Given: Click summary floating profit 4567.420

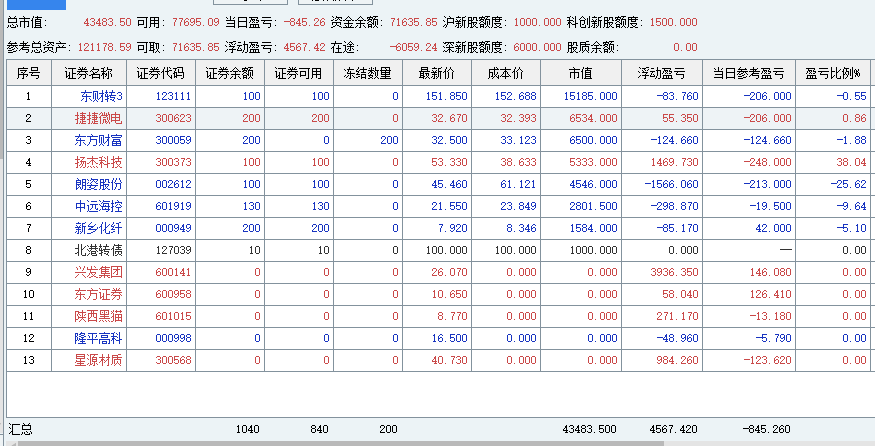Looking at the screenshot, I should point(674,429).
